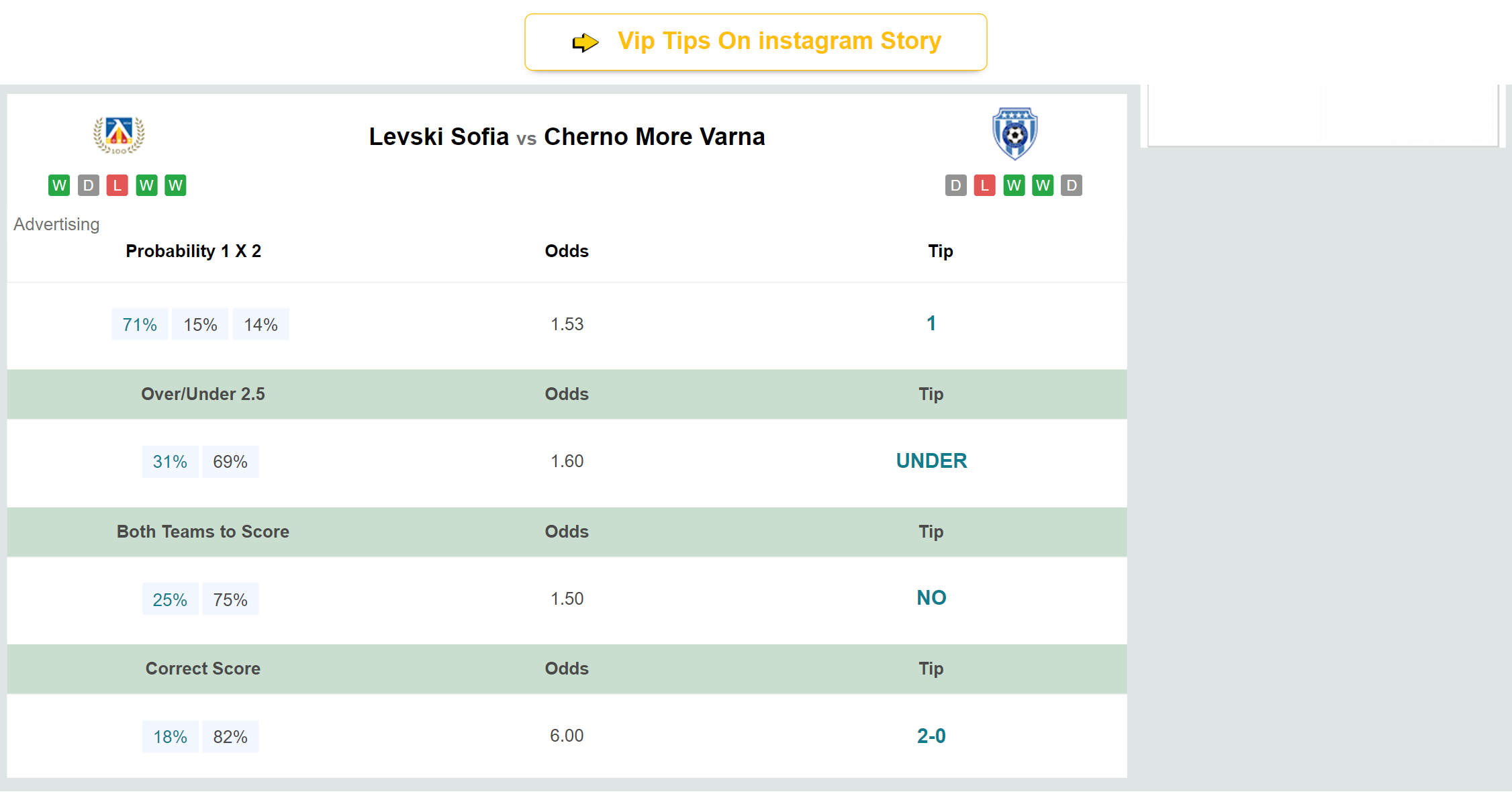Click Cherno More's last grey D badge

(1072, 185)
